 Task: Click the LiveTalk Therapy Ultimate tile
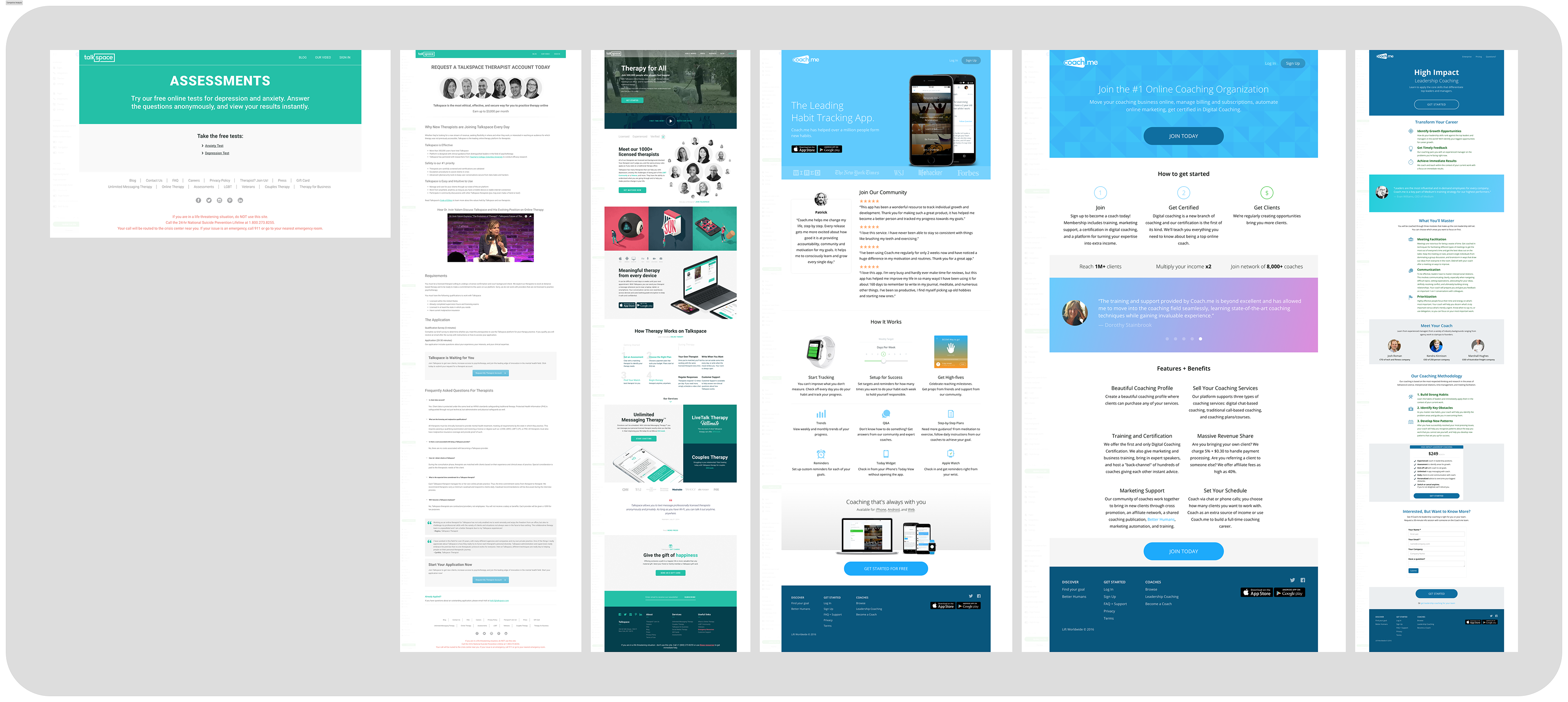710,424
